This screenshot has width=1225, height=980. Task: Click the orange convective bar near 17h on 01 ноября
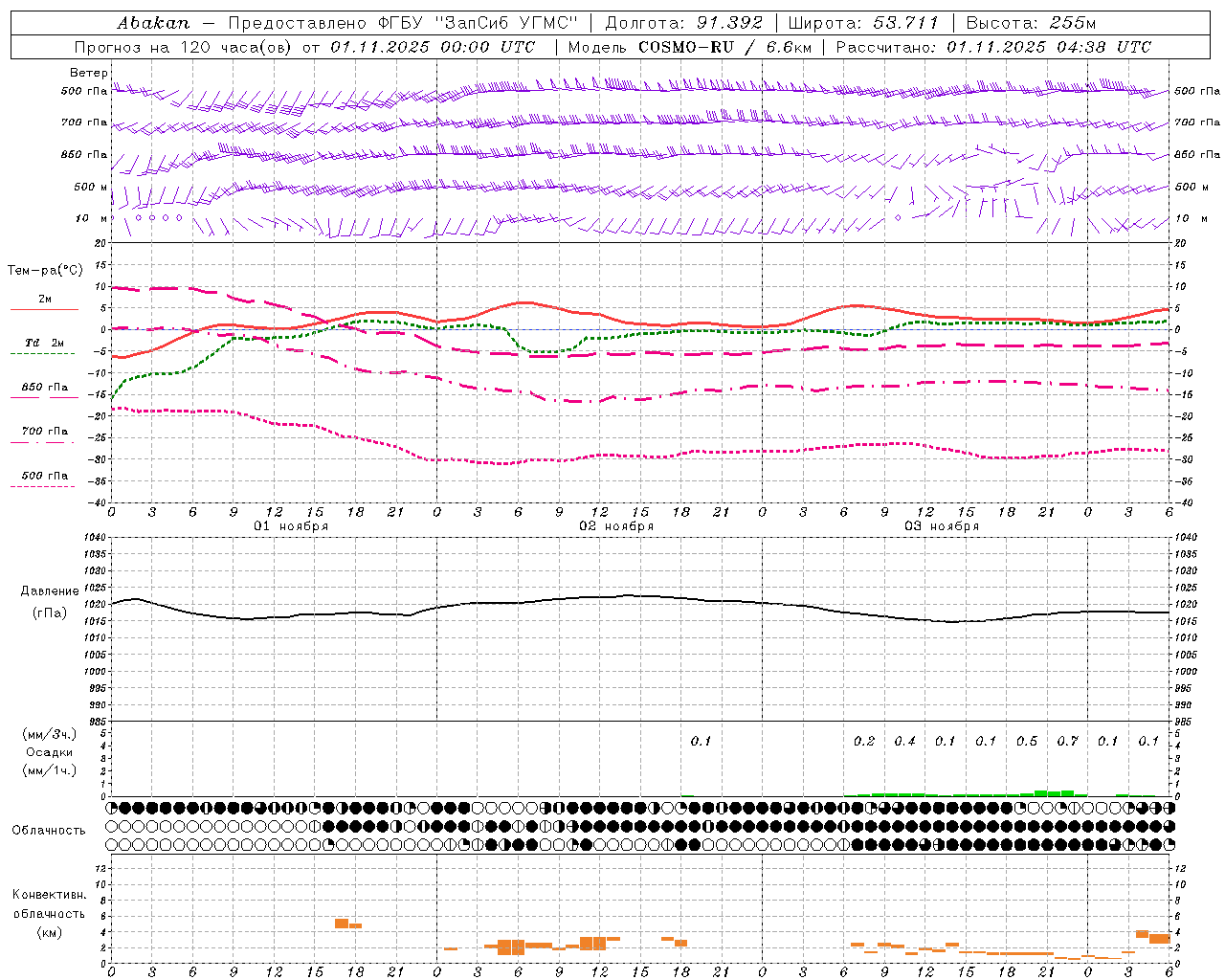[342, 923]
